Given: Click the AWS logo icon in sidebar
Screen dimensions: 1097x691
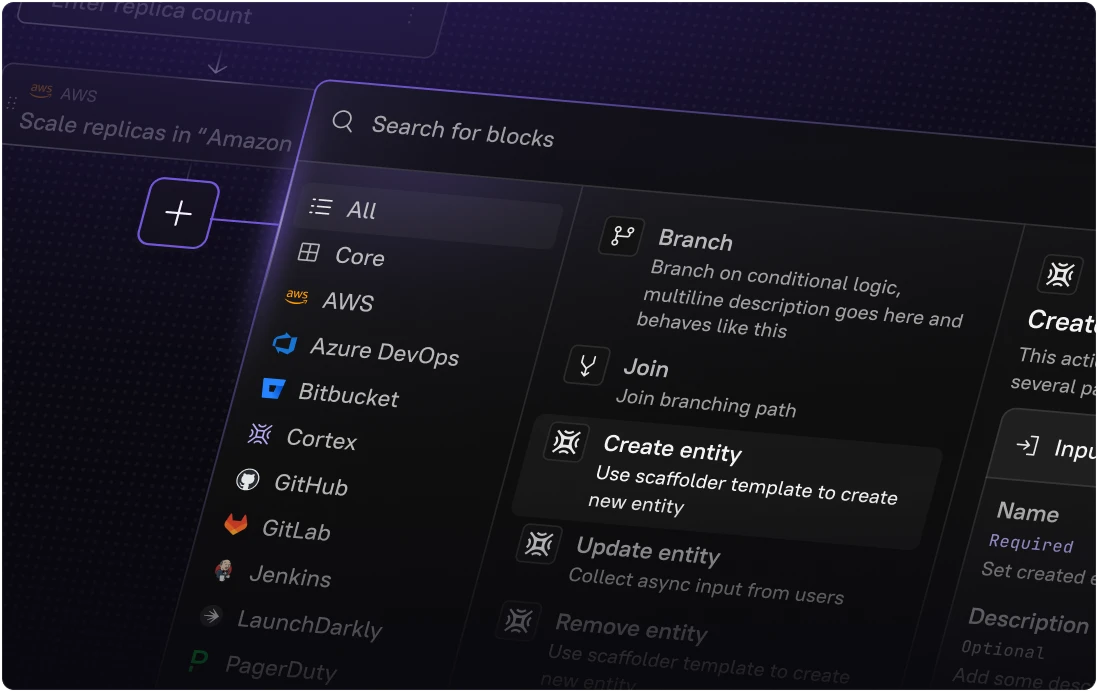Looking at the screenshot, I should click(297, 297).
